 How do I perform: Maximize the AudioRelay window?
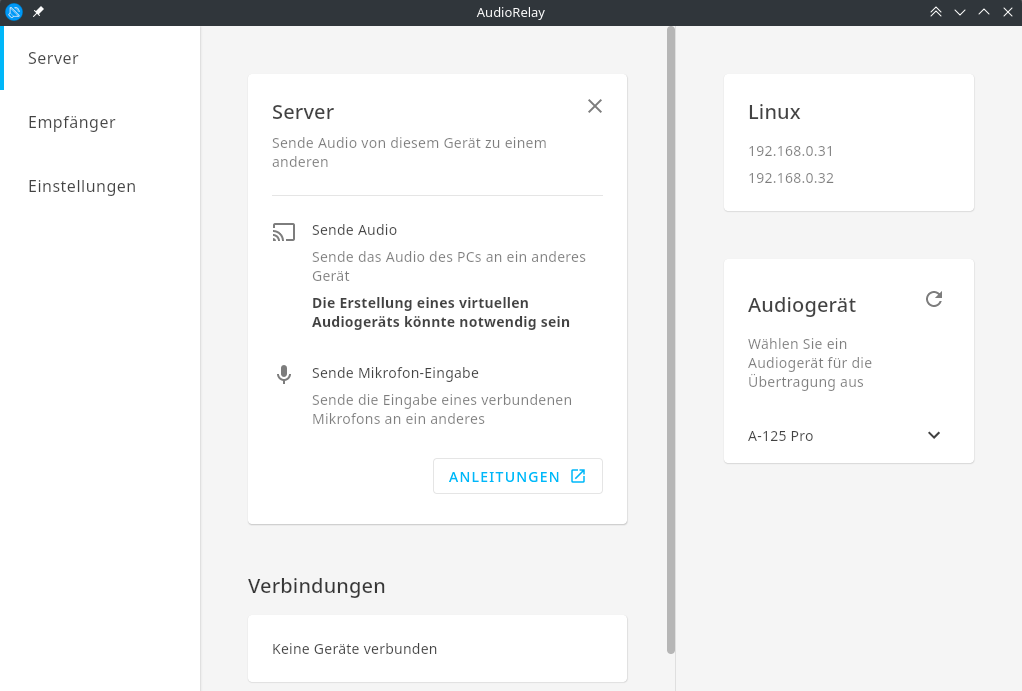click(984, 12)
